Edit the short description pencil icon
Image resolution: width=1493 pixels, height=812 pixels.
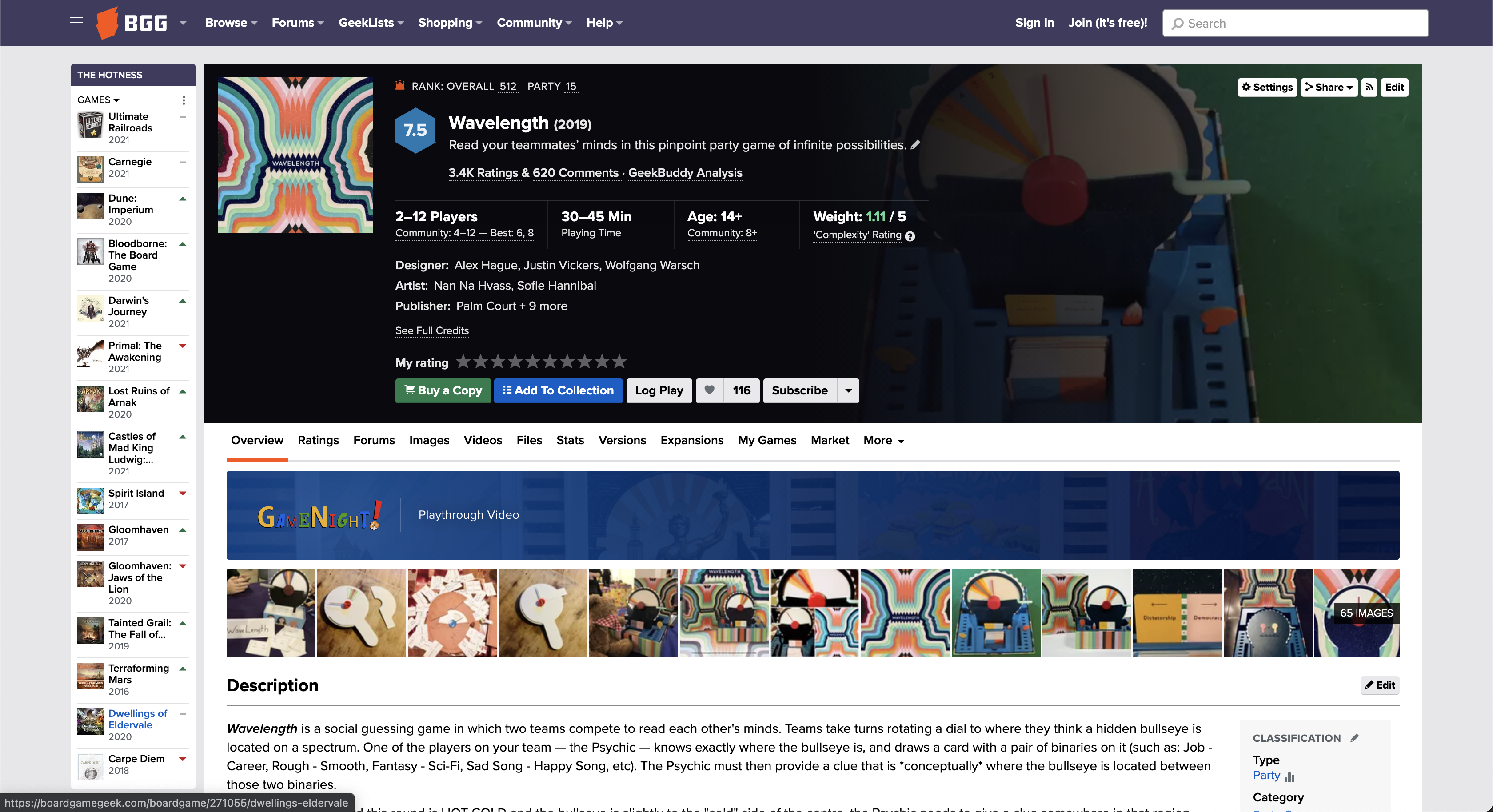(915, 145)
